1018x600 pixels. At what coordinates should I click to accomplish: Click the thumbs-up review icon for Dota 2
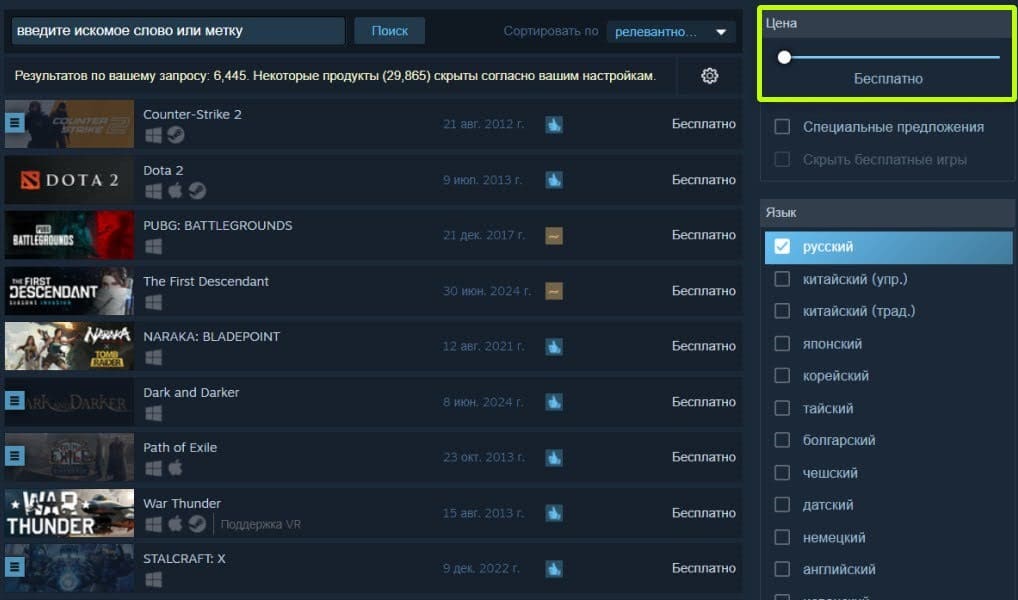click(554, 180)
